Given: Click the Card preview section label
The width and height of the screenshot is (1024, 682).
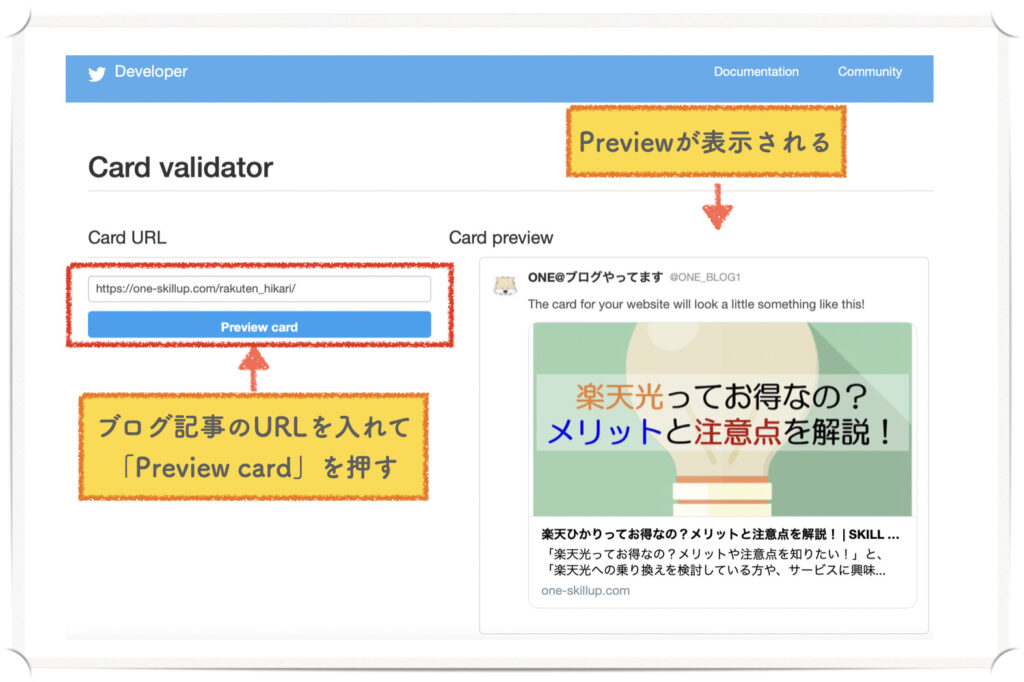Looking at the screenshot, I should pyautogui.click(x=500, y=238).
